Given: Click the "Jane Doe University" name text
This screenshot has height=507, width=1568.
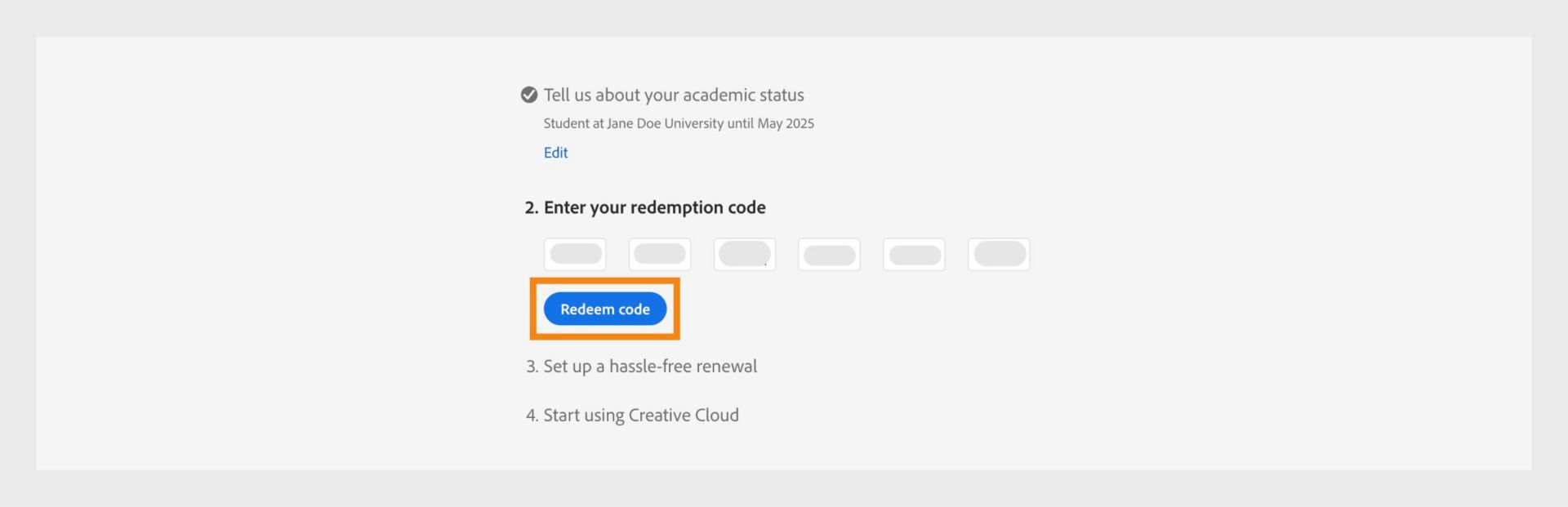Looking at the screenshot, I should pyautogui.click(x=665, y=123).
